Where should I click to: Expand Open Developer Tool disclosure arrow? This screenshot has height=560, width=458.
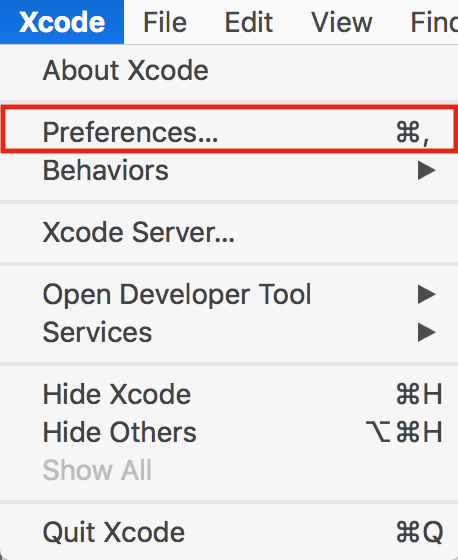click(x=427, y=295)
